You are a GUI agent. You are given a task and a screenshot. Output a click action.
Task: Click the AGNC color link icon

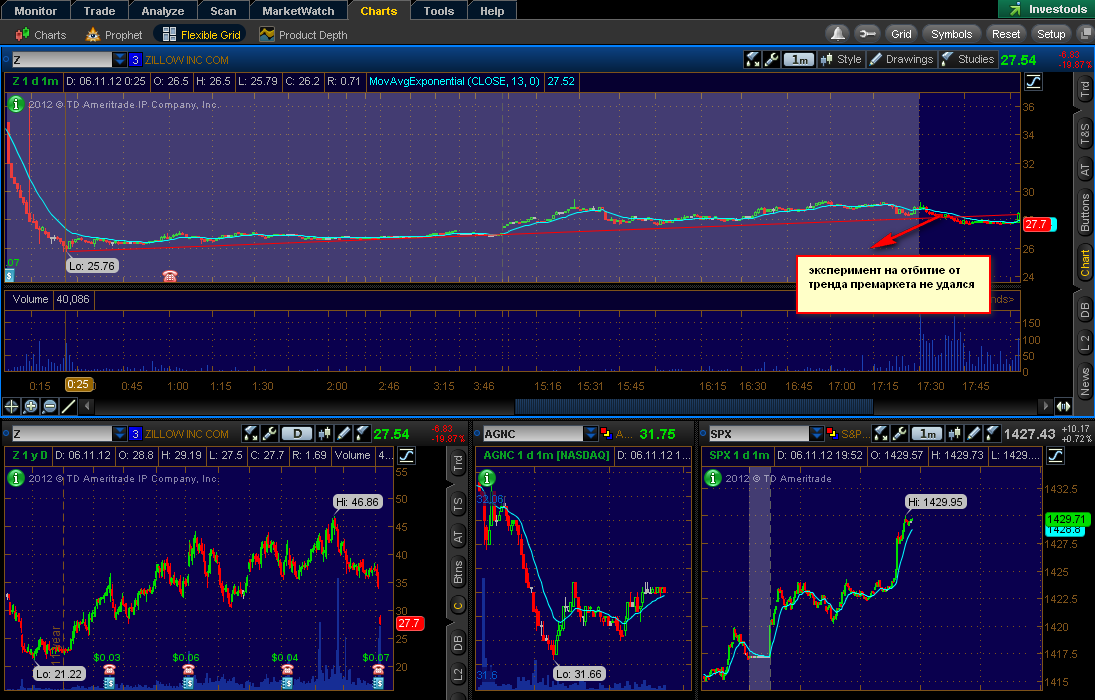click(605, 434)
